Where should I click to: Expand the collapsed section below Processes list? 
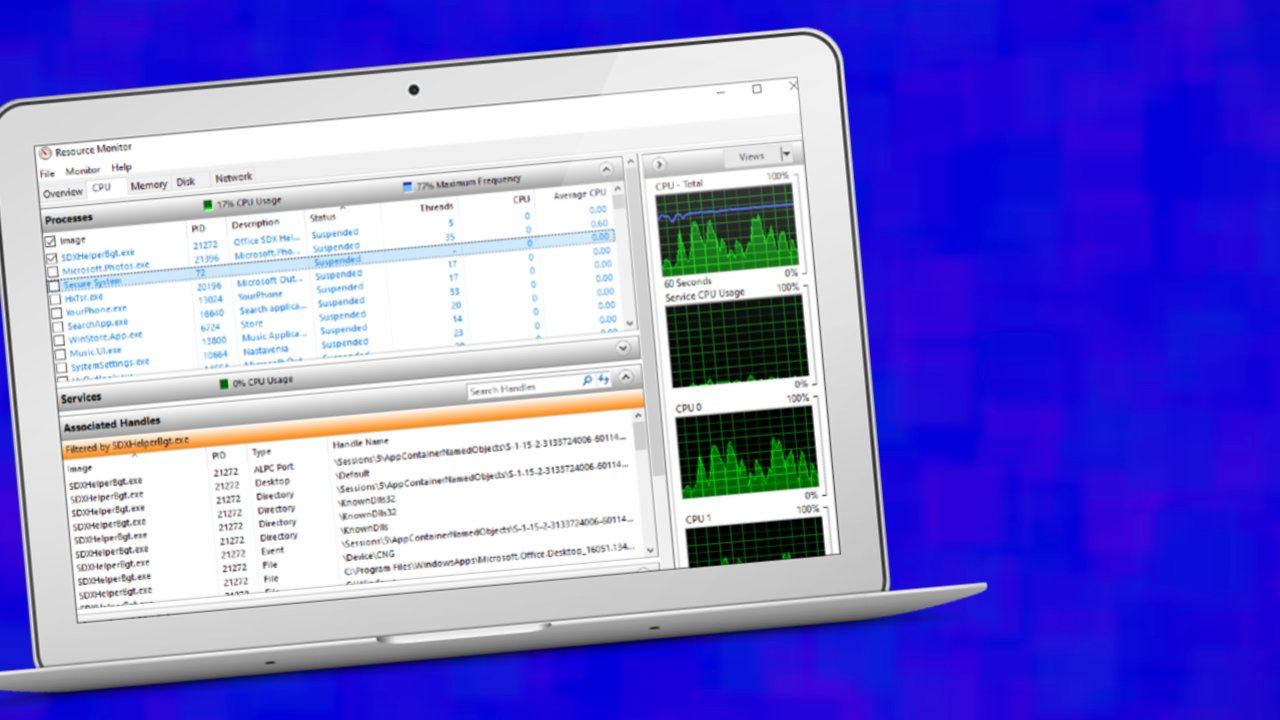624,347
